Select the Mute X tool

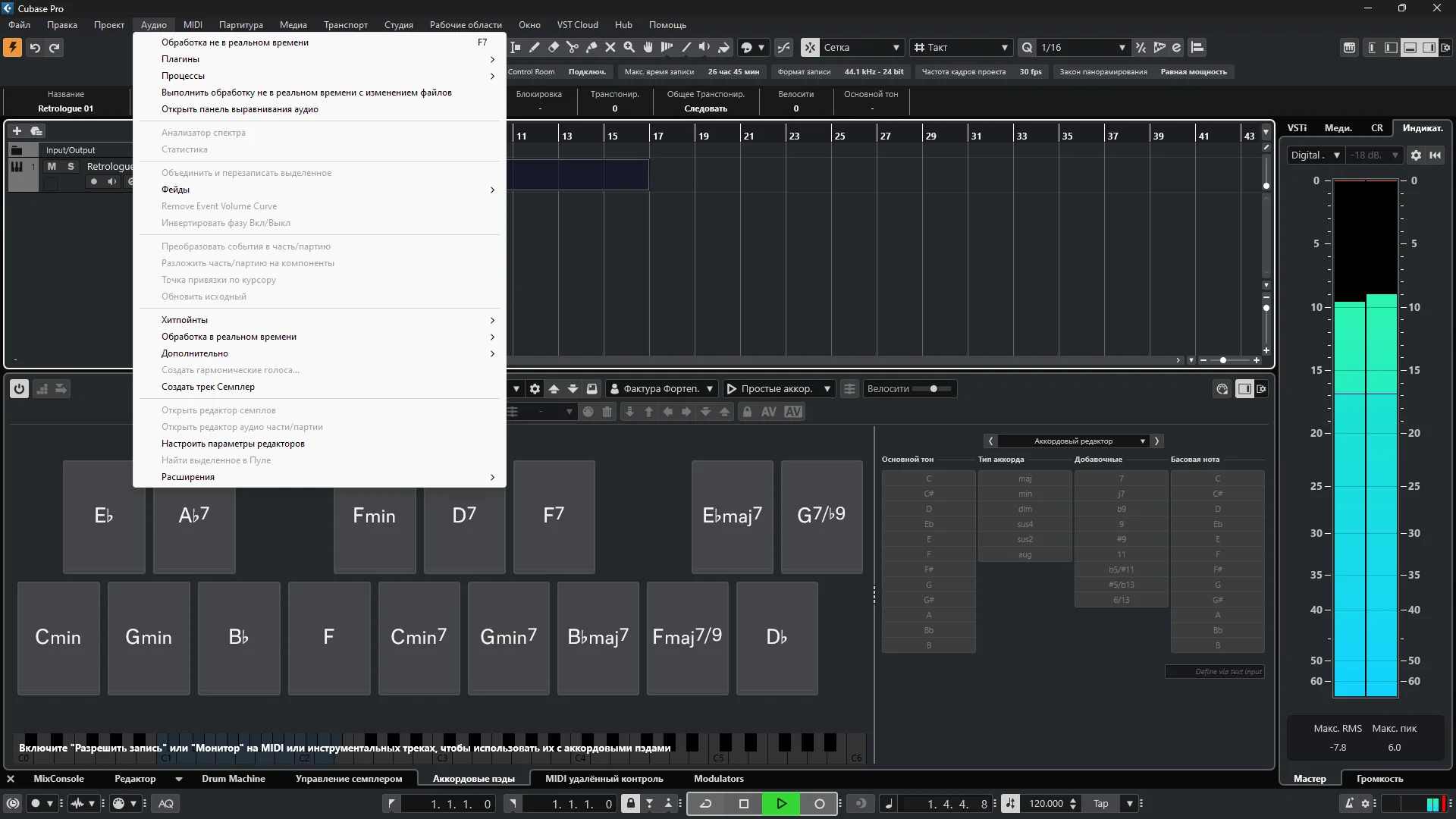pyautogui.click(x=610, y=47)
